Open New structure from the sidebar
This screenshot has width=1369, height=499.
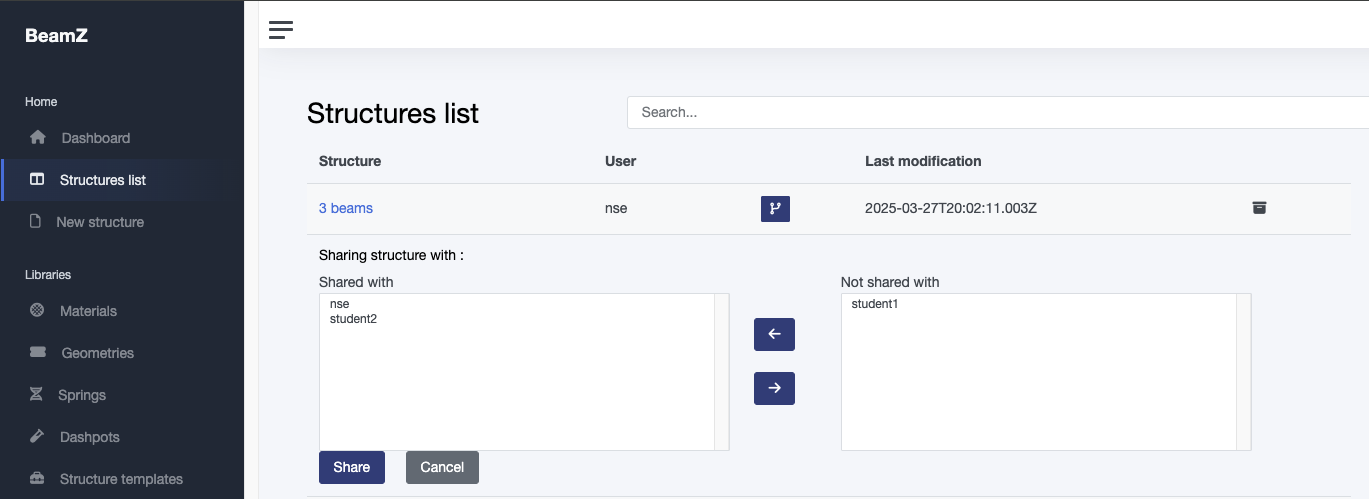[100, 222]
